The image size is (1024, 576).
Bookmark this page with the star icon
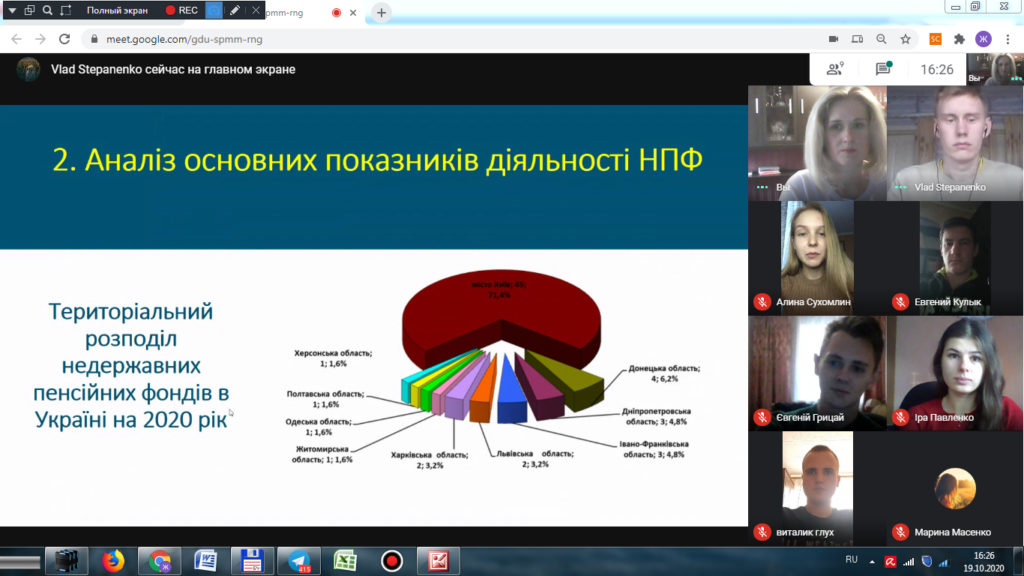tap(905, 39)
